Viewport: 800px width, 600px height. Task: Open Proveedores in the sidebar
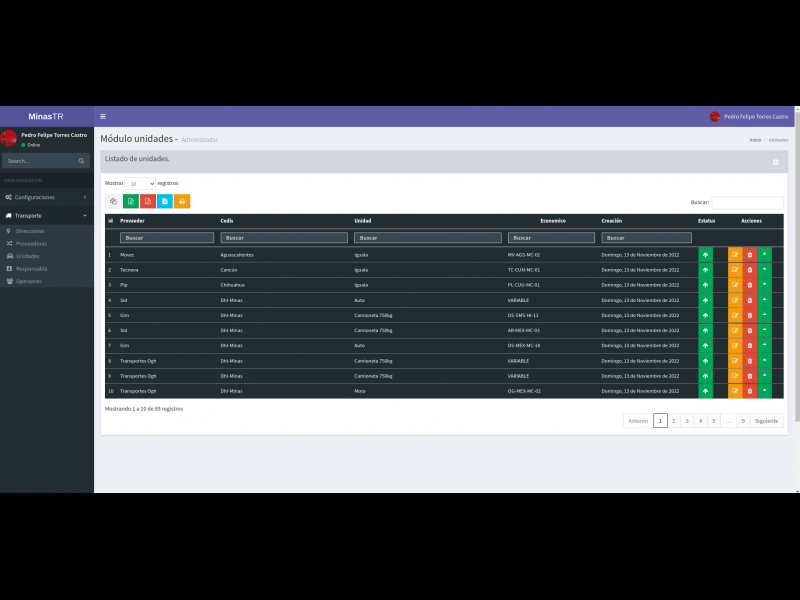pos(31,243)
